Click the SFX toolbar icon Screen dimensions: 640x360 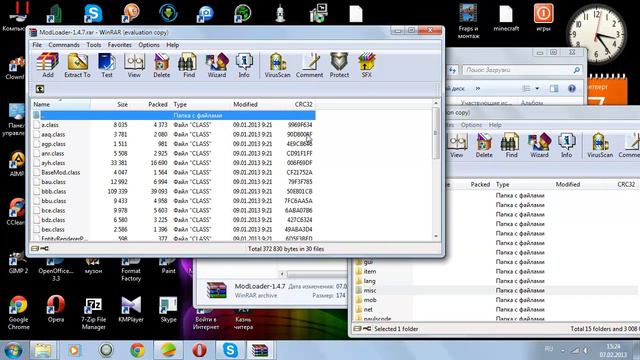[367, 65]
